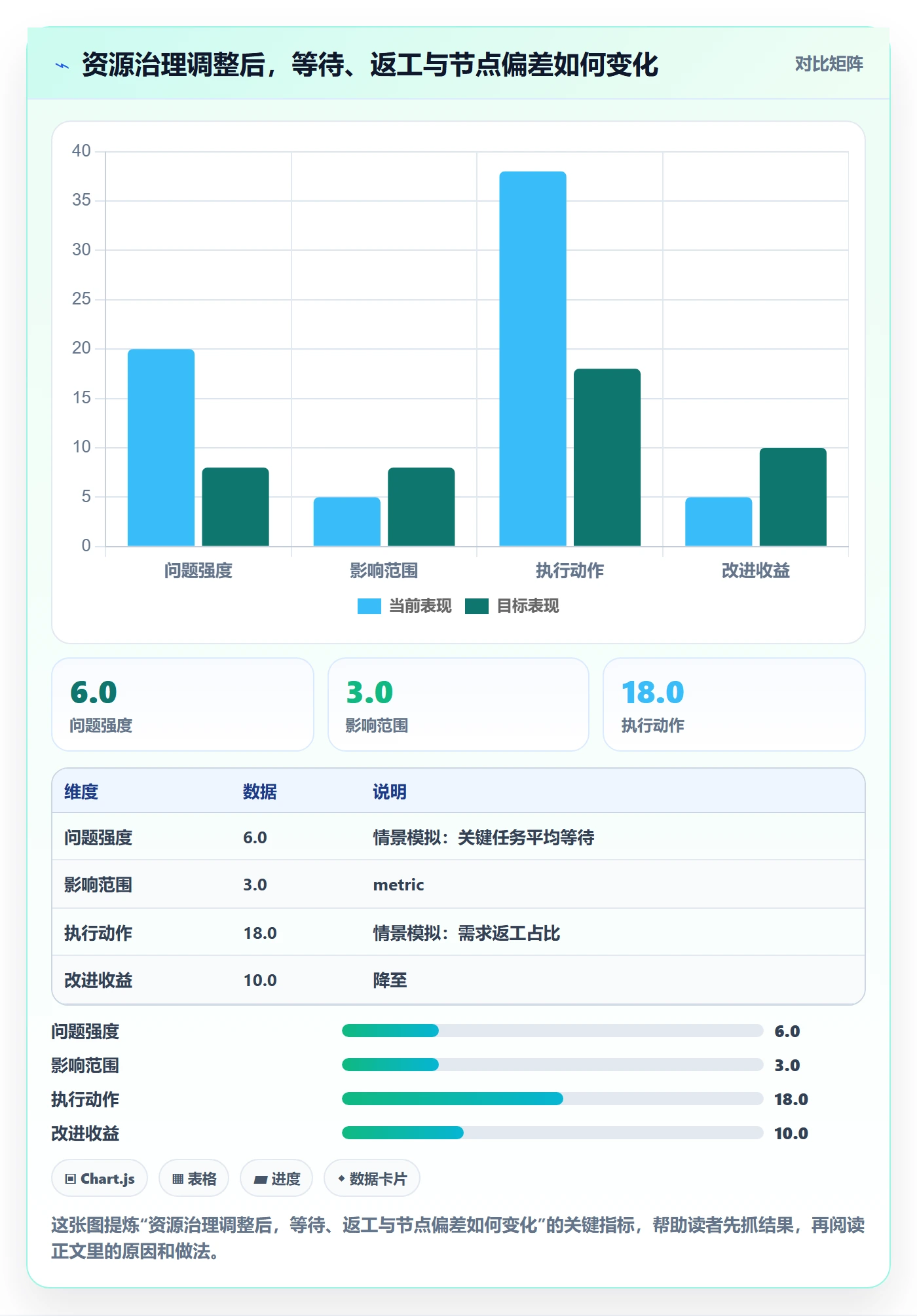Toggle the 当前表现 legend color box
The height and width of the screenshot is (1316, 917).
[x=369, y=606]
